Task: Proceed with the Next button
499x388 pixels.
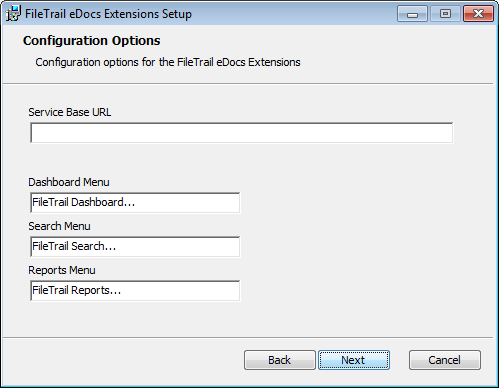Action: pos(354,360)
